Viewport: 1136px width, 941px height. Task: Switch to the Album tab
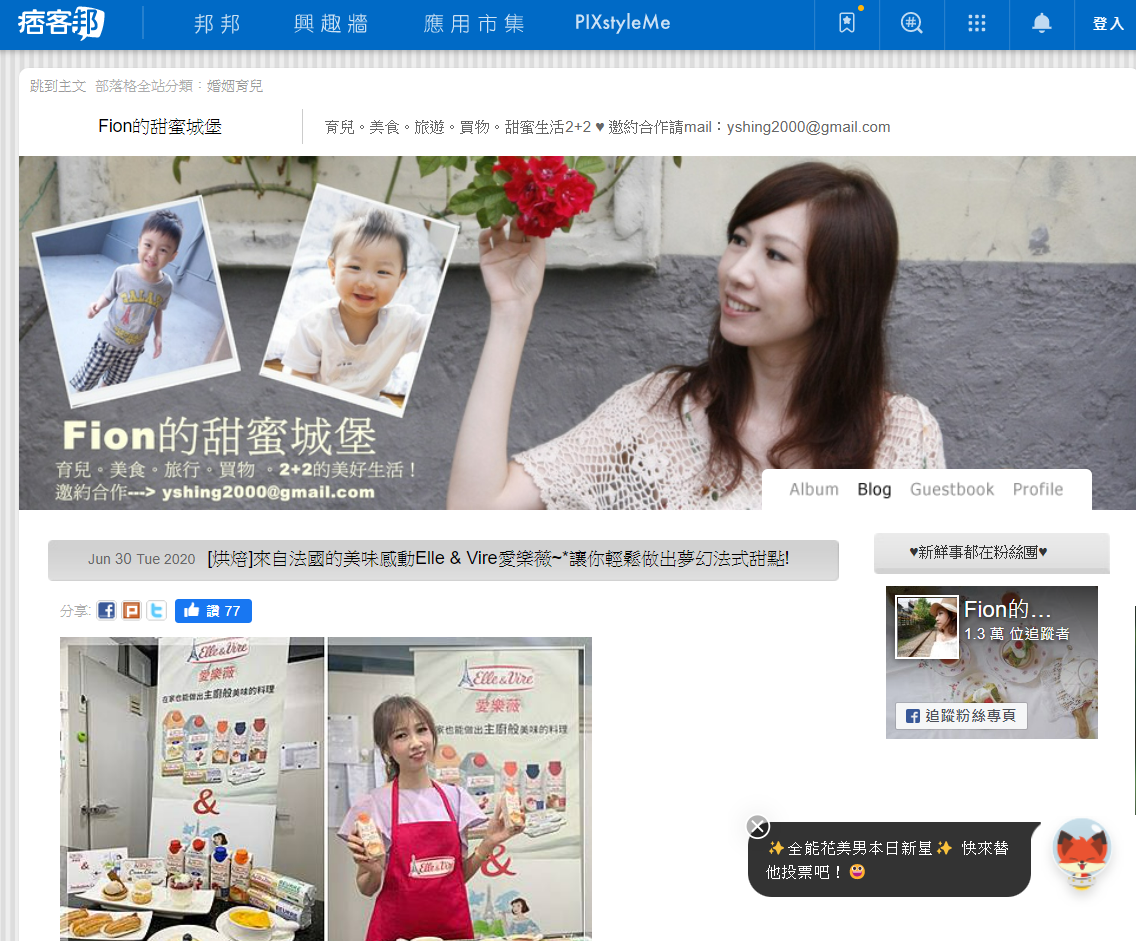(814, 489)
